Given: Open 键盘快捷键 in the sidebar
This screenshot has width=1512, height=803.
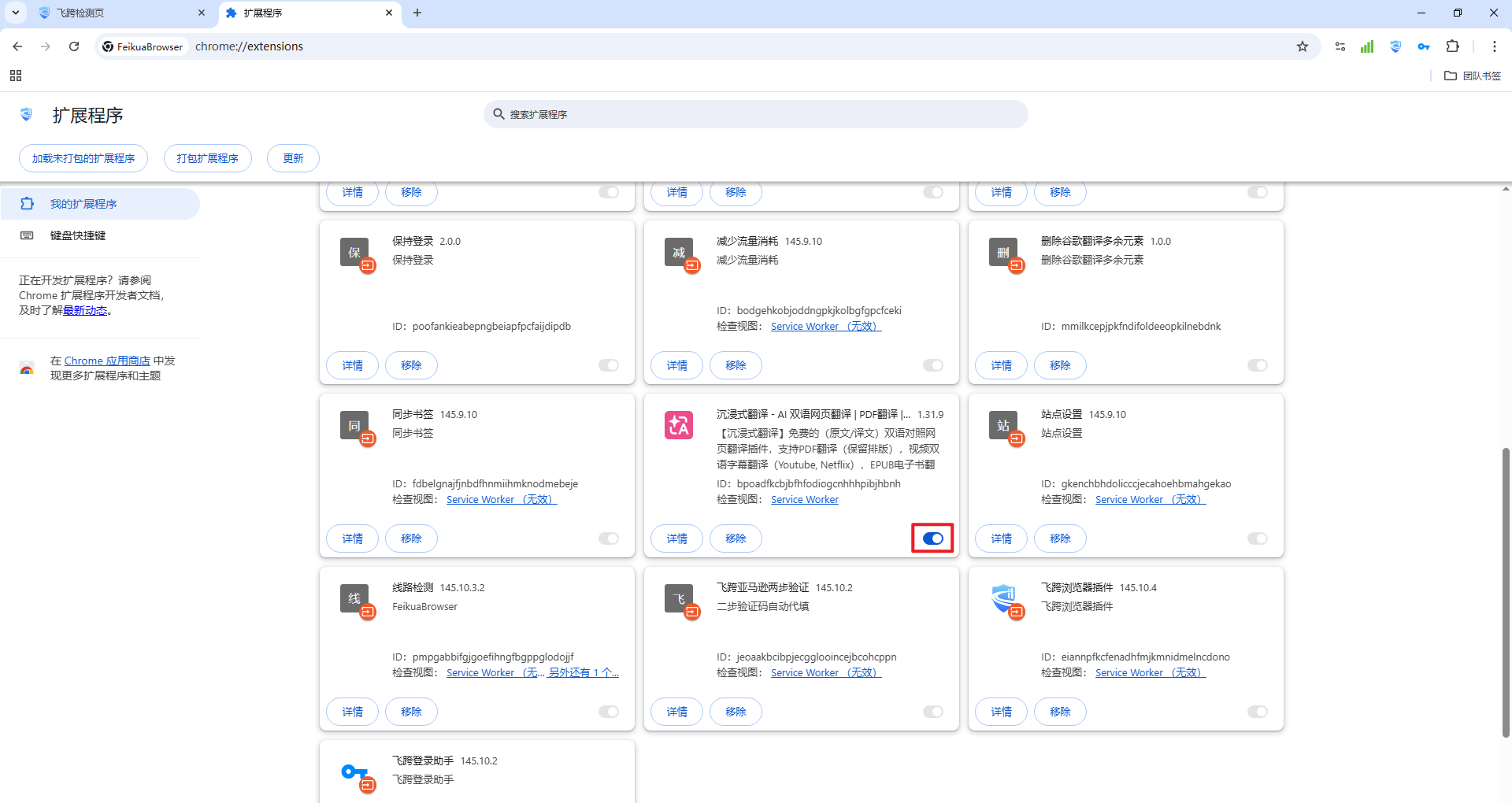Looking at the screenshot, I should 100,235.
